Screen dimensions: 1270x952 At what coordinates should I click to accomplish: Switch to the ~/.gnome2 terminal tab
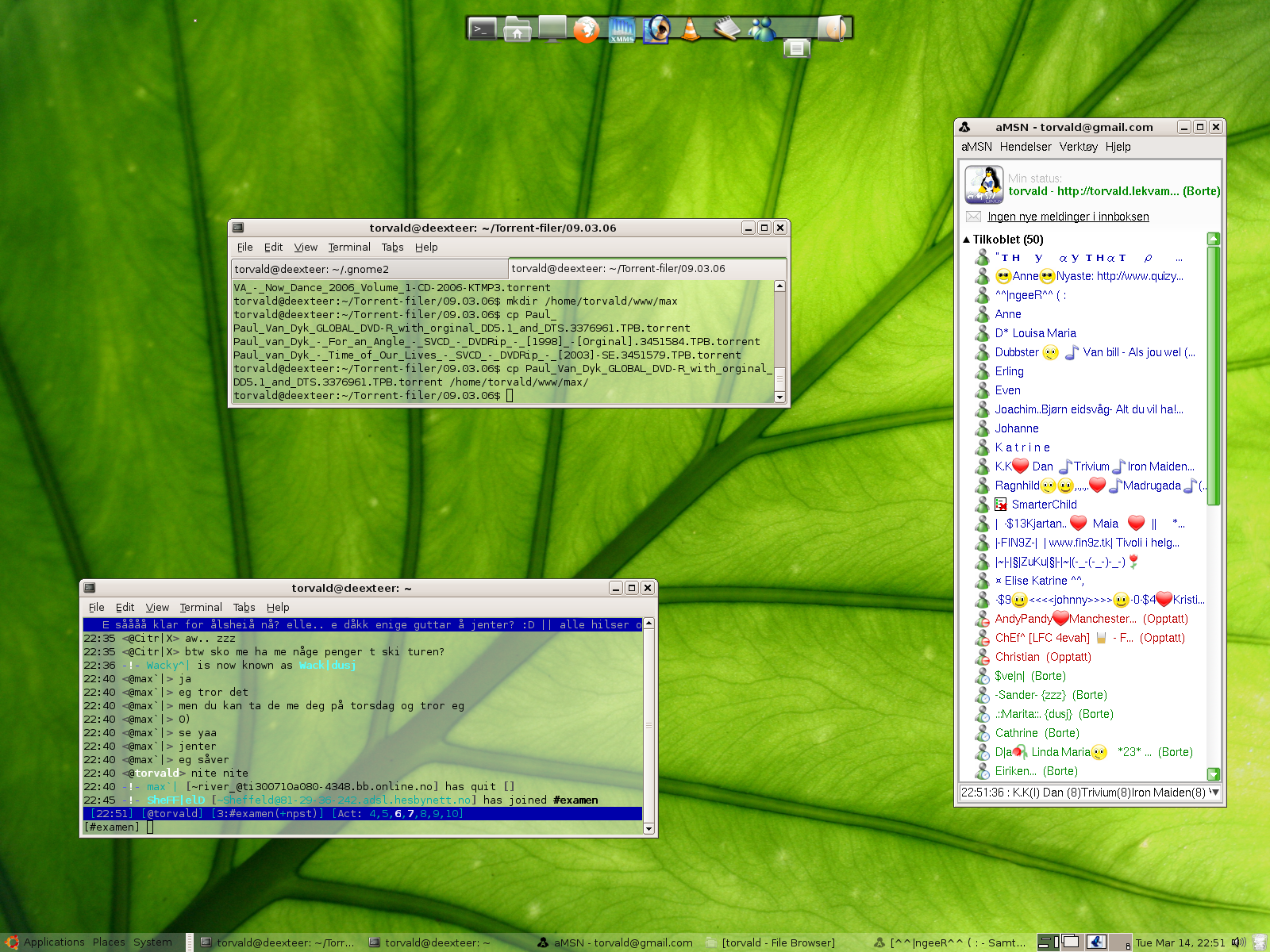coord(369,269)
